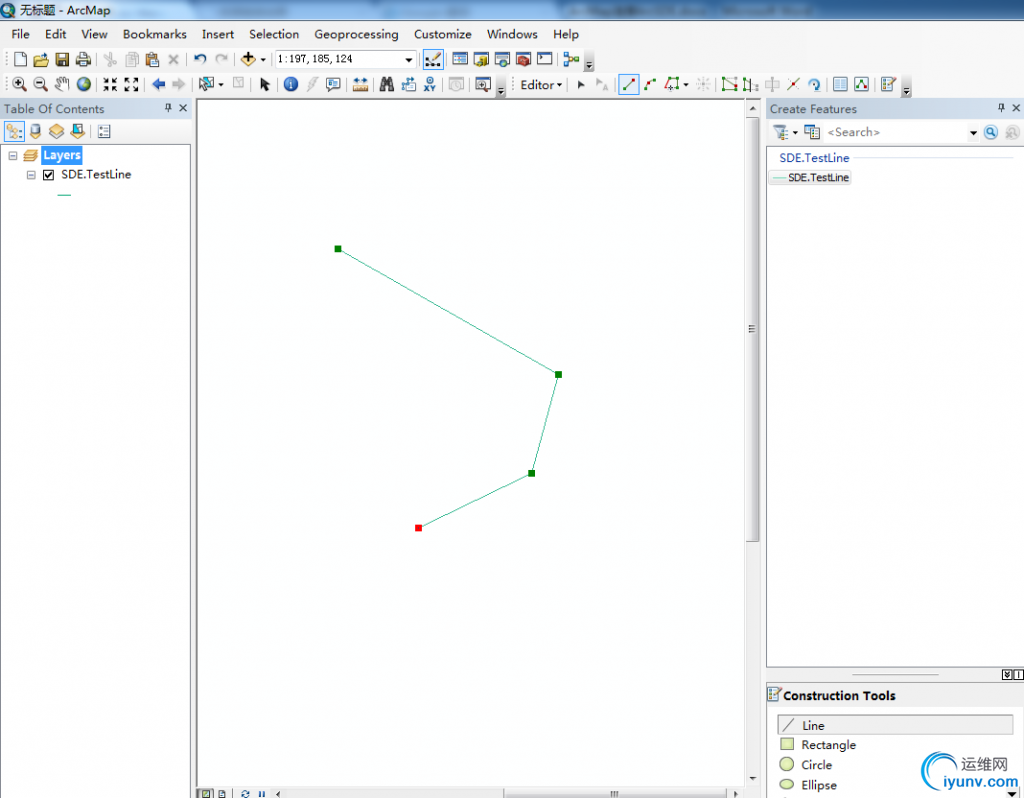This screenshot has width=1024, height=798.
Task: Open the map scale dropdown
Action: [409, 59]
